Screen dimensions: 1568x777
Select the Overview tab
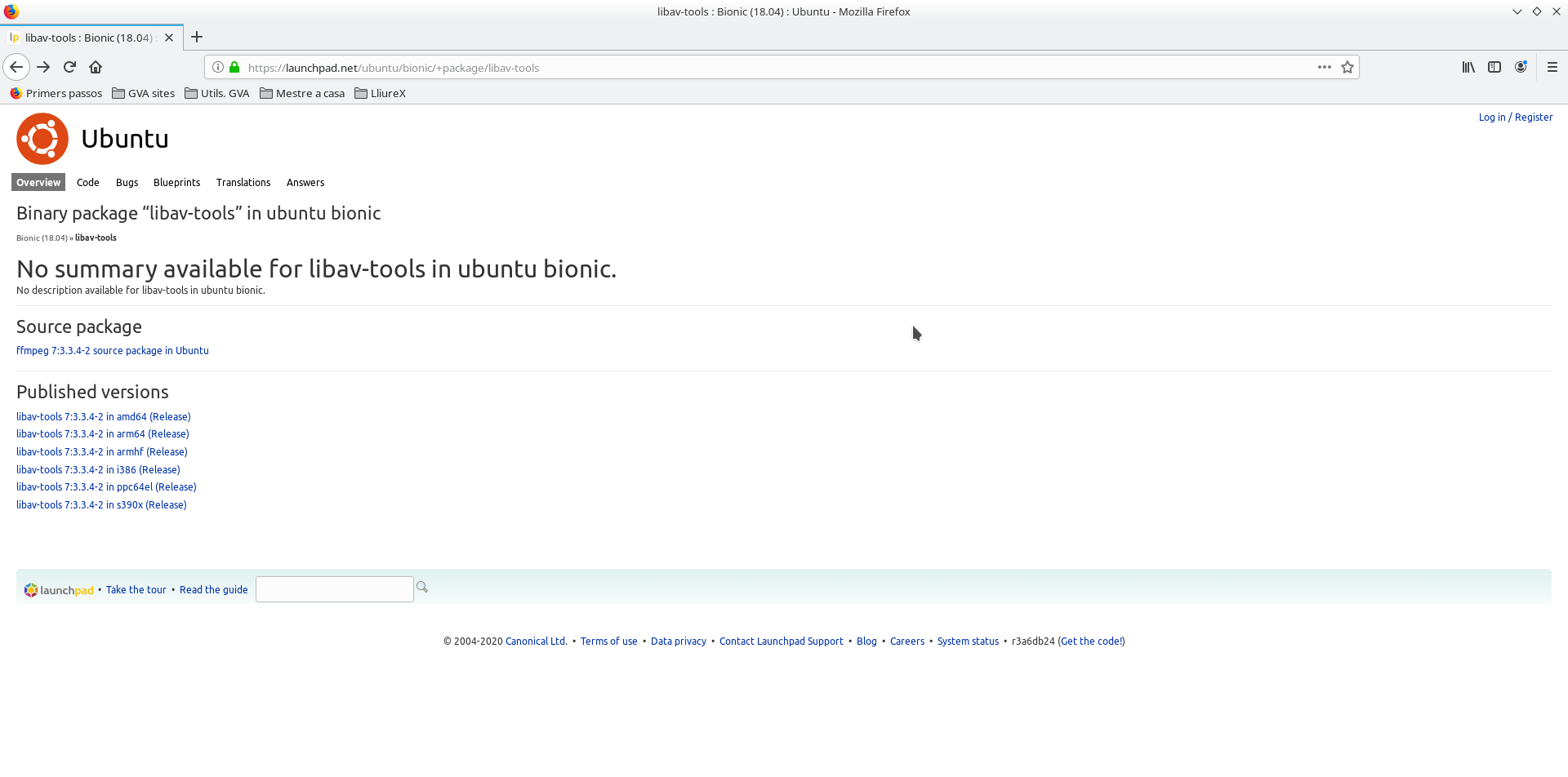click(38, 182)
